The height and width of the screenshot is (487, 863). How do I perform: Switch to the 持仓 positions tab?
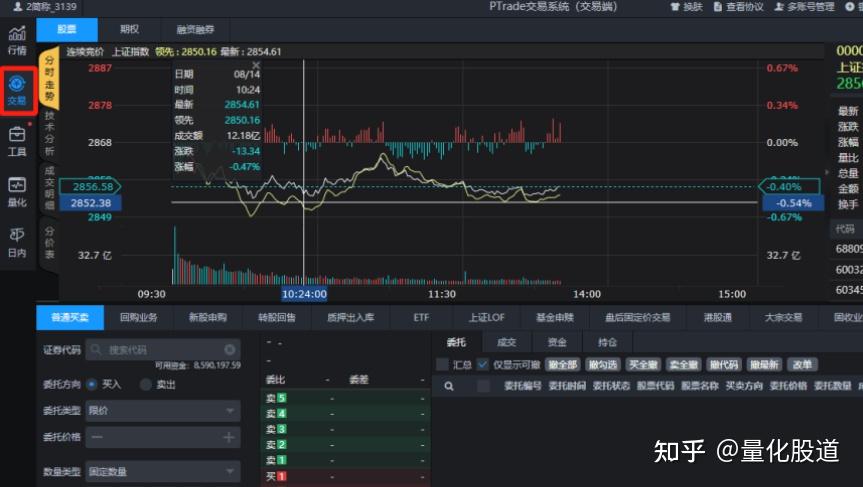tap(608, 342)
